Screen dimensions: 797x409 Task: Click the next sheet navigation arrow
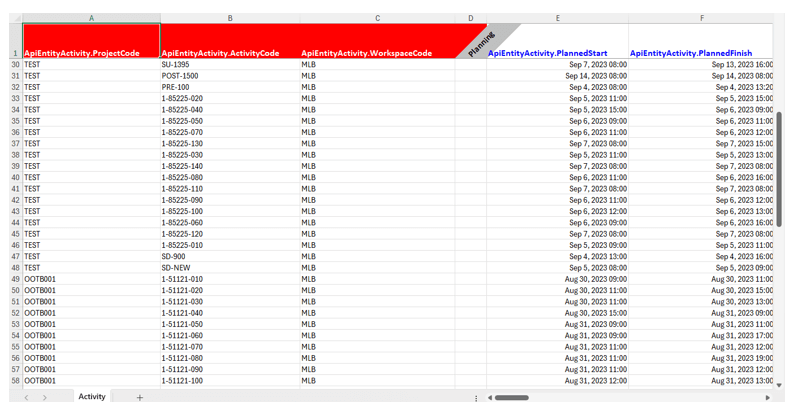coord(44,397)
